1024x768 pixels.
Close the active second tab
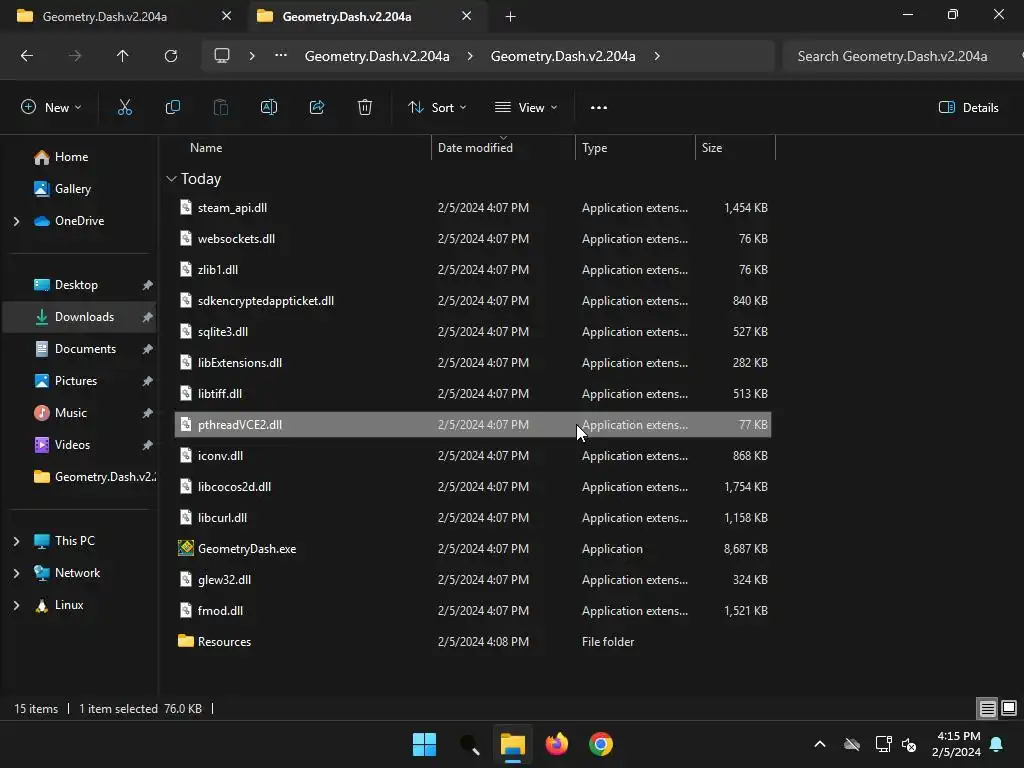click(x=466, y=16)
